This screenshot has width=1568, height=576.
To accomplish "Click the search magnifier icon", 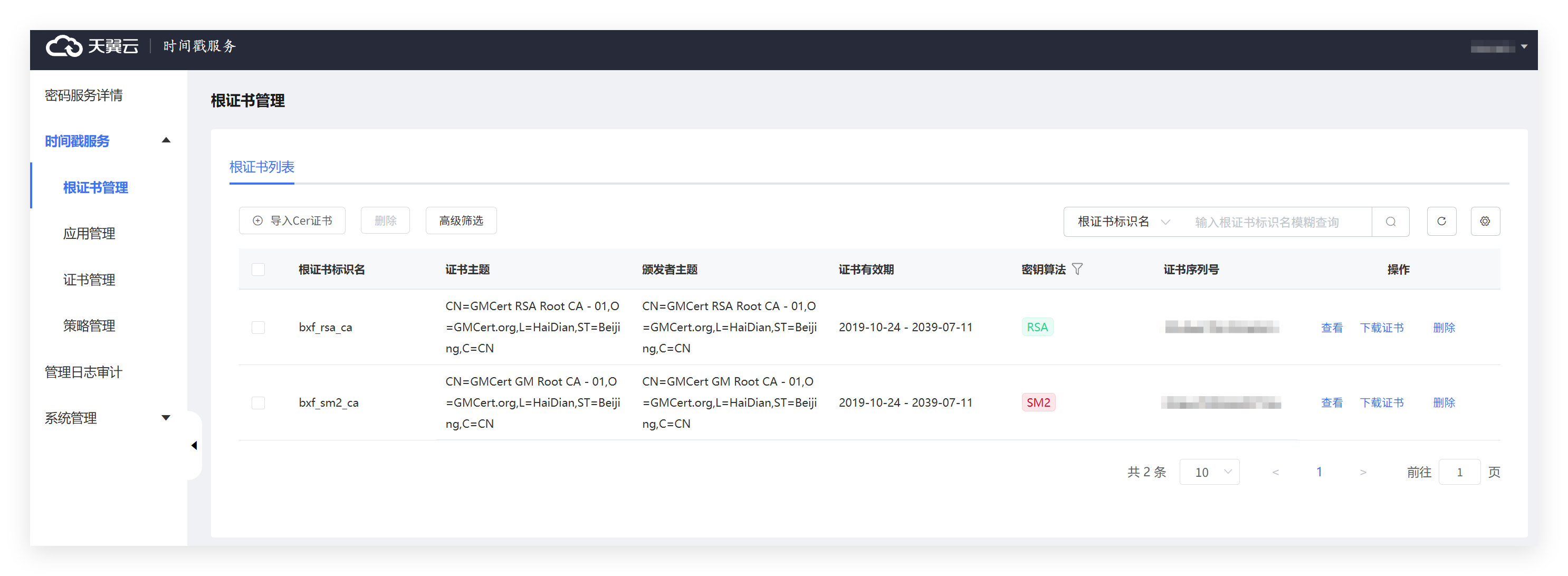I will [1390, 222].
